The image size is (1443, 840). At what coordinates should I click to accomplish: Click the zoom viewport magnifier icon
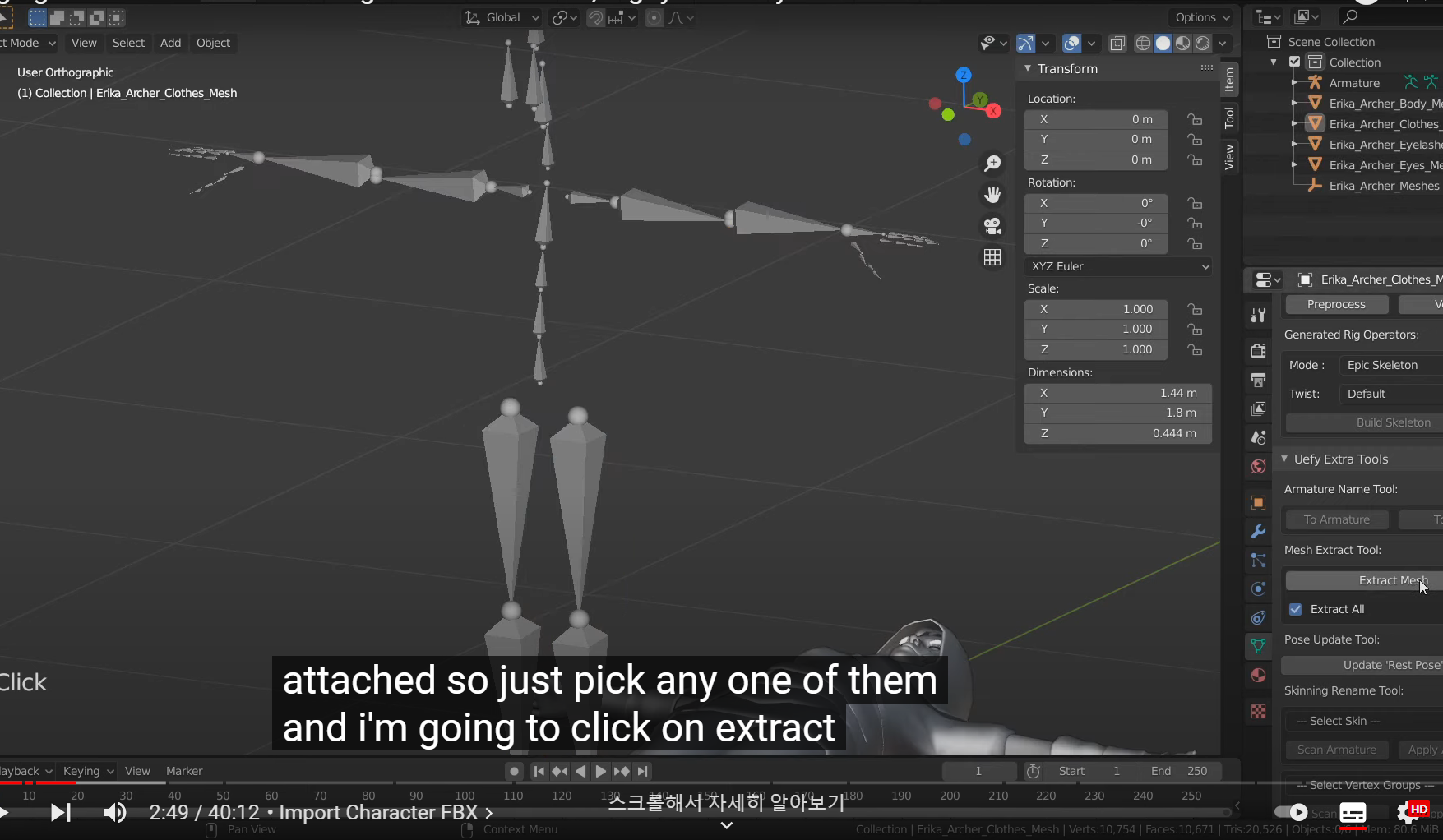992,164
